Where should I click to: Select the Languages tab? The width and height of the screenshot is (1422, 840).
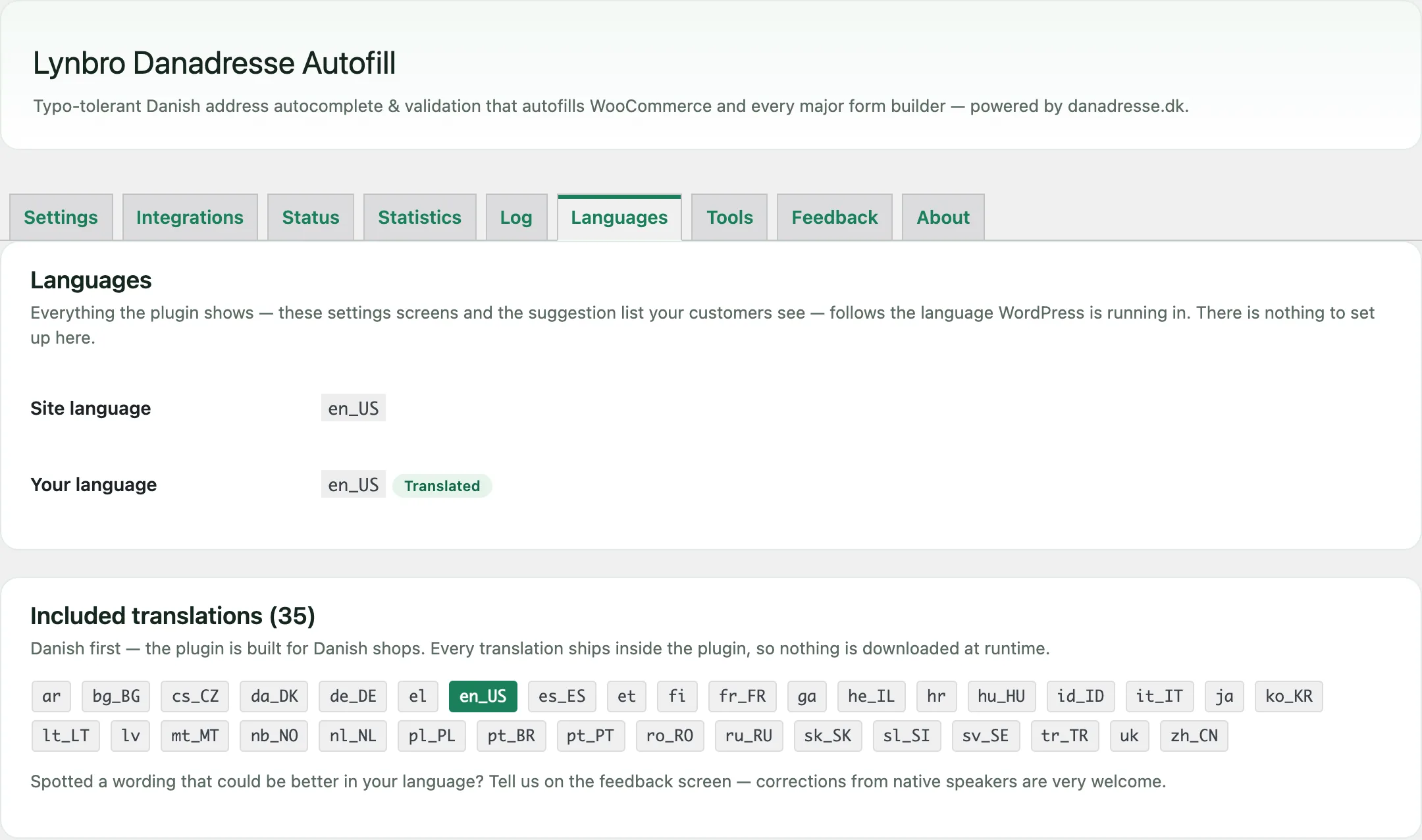click(x=619, y=217)
